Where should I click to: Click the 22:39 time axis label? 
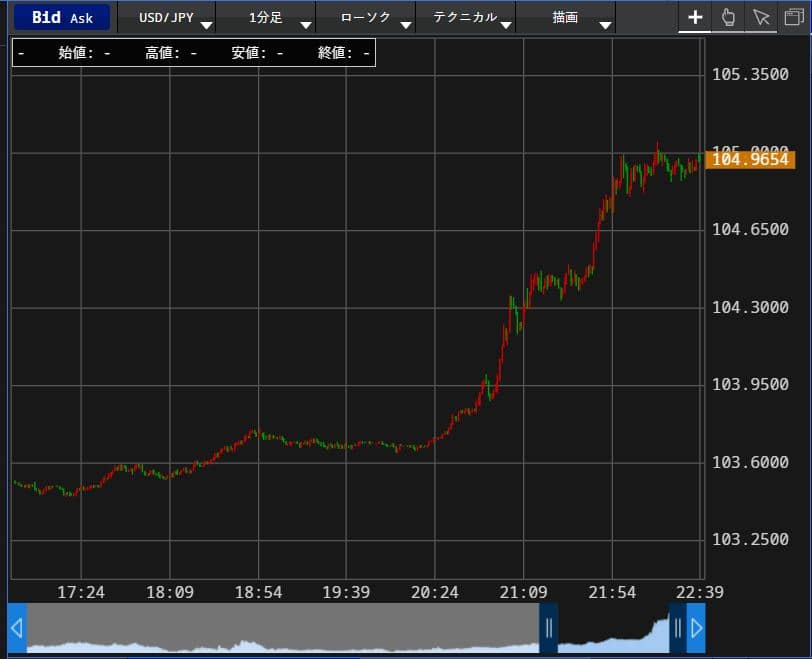tap(700, 592)
